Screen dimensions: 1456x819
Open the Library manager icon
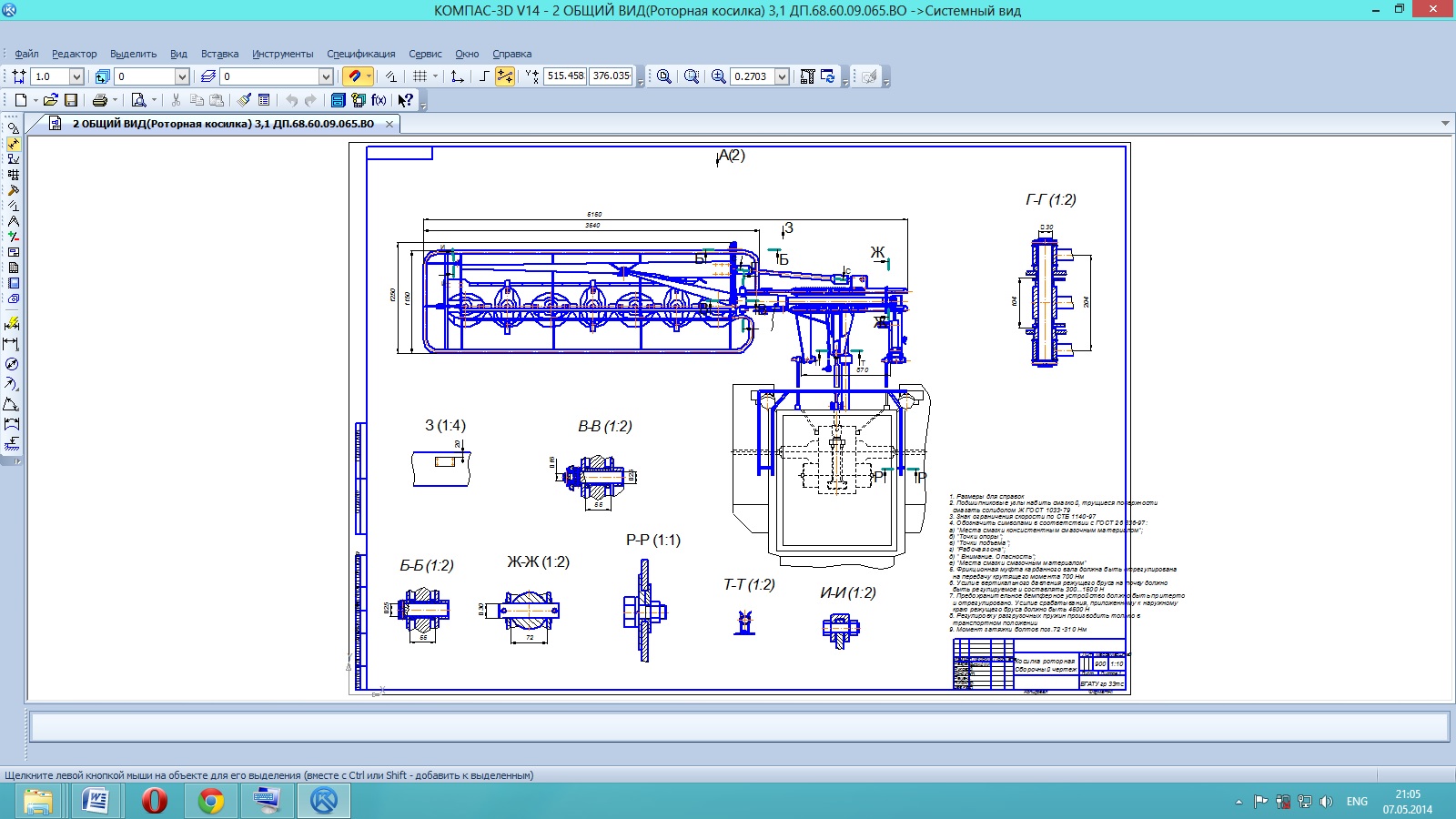pyautogui.click(x=338, y=100)
